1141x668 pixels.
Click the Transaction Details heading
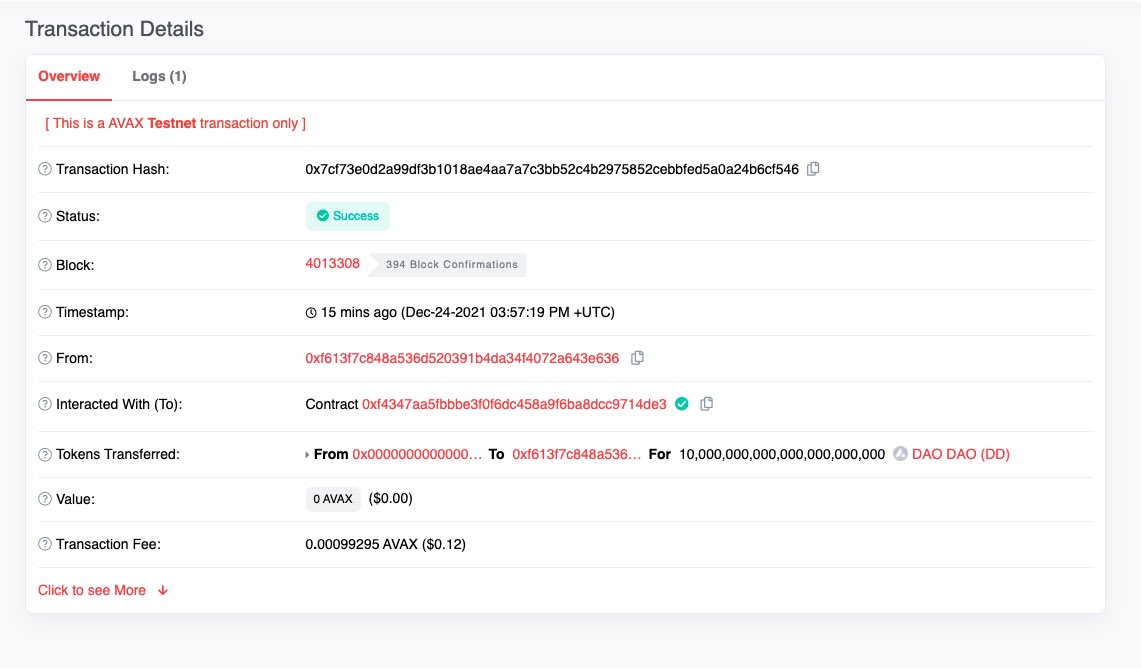pos(114,29)
